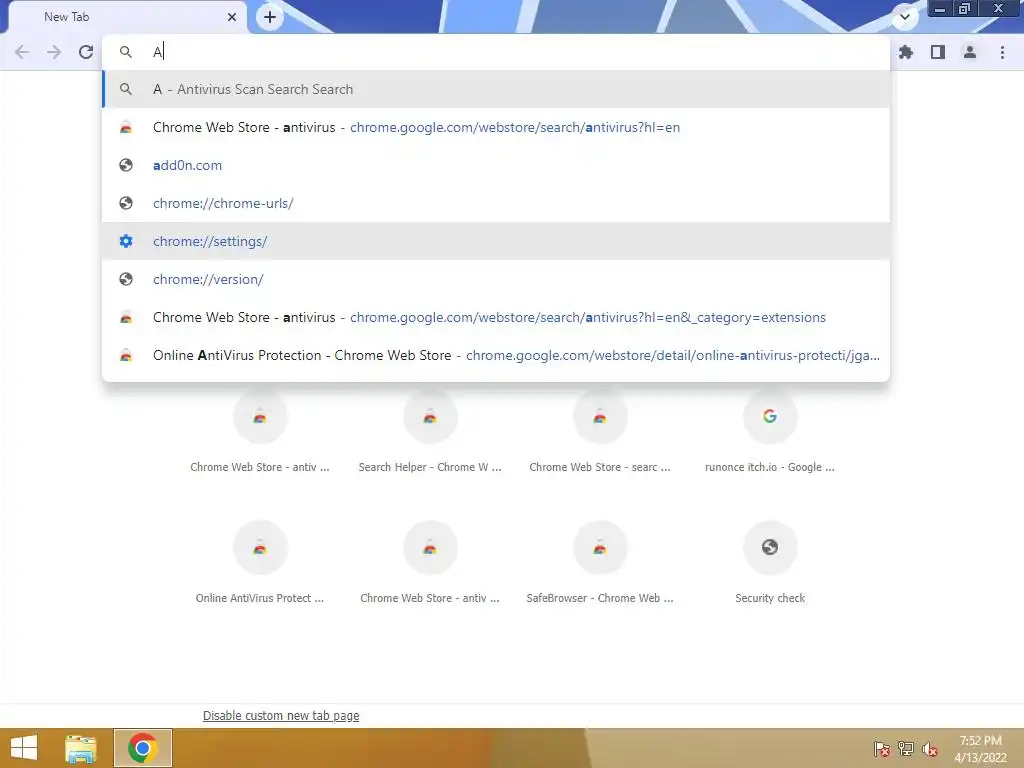The image size is (1024, 768).
Task: Open the network tray icon
Action: [x=906, y=749]
